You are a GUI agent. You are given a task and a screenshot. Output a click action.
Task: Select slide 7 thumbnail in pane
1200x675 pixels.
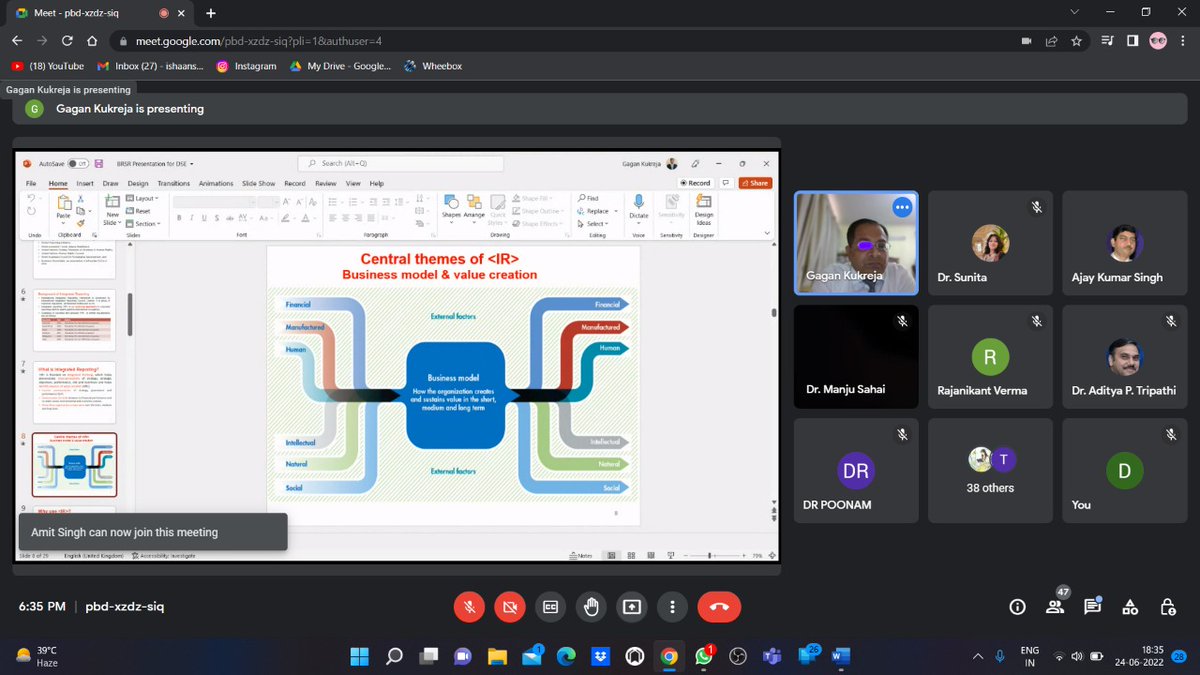(75, 392)
